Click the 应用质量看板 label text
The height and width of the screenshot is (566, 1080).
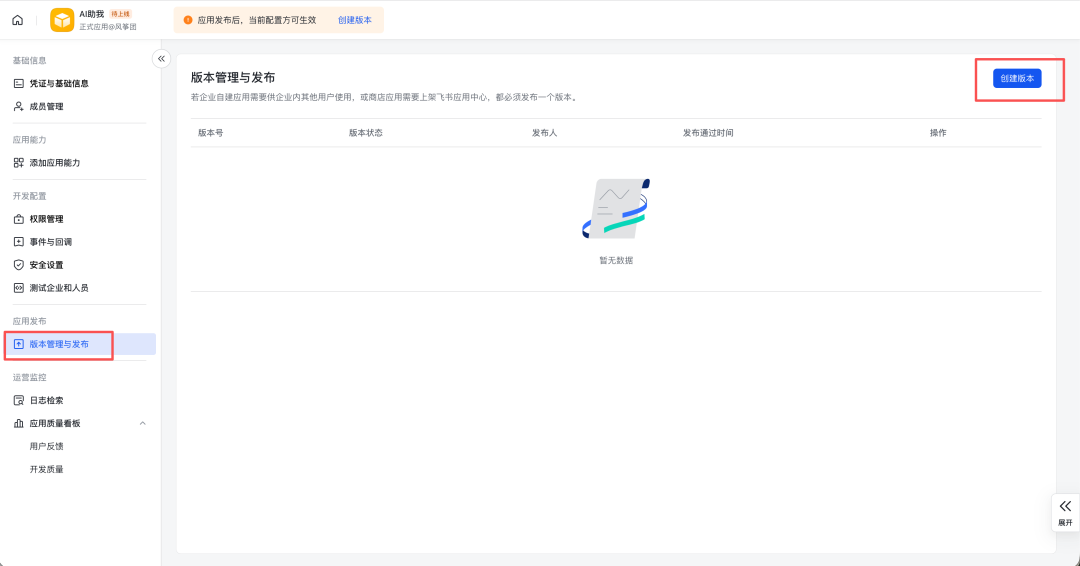[55, 423]
